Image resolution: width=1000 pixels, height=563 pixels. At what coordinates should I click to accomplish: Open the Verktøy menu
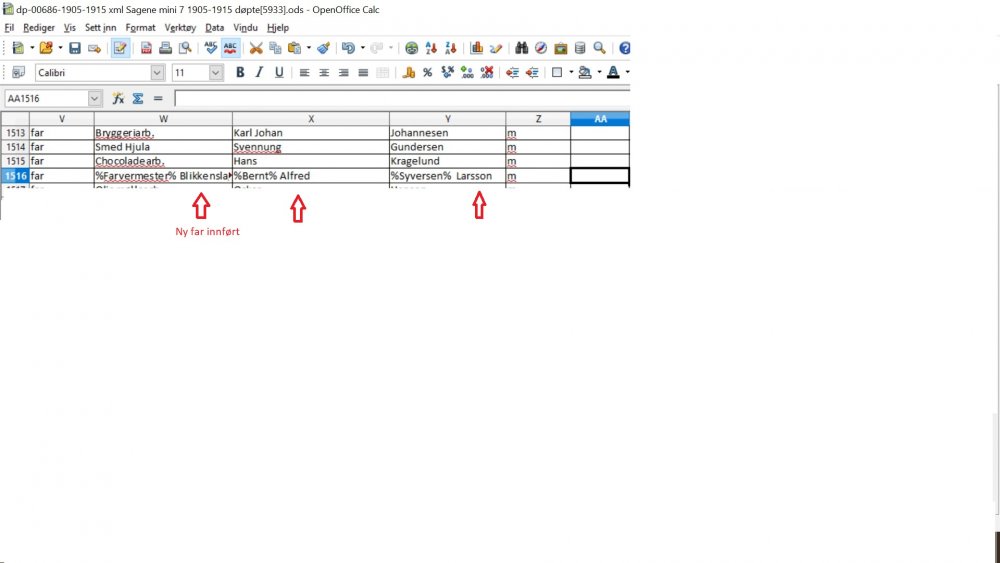[x=180, y=28]
